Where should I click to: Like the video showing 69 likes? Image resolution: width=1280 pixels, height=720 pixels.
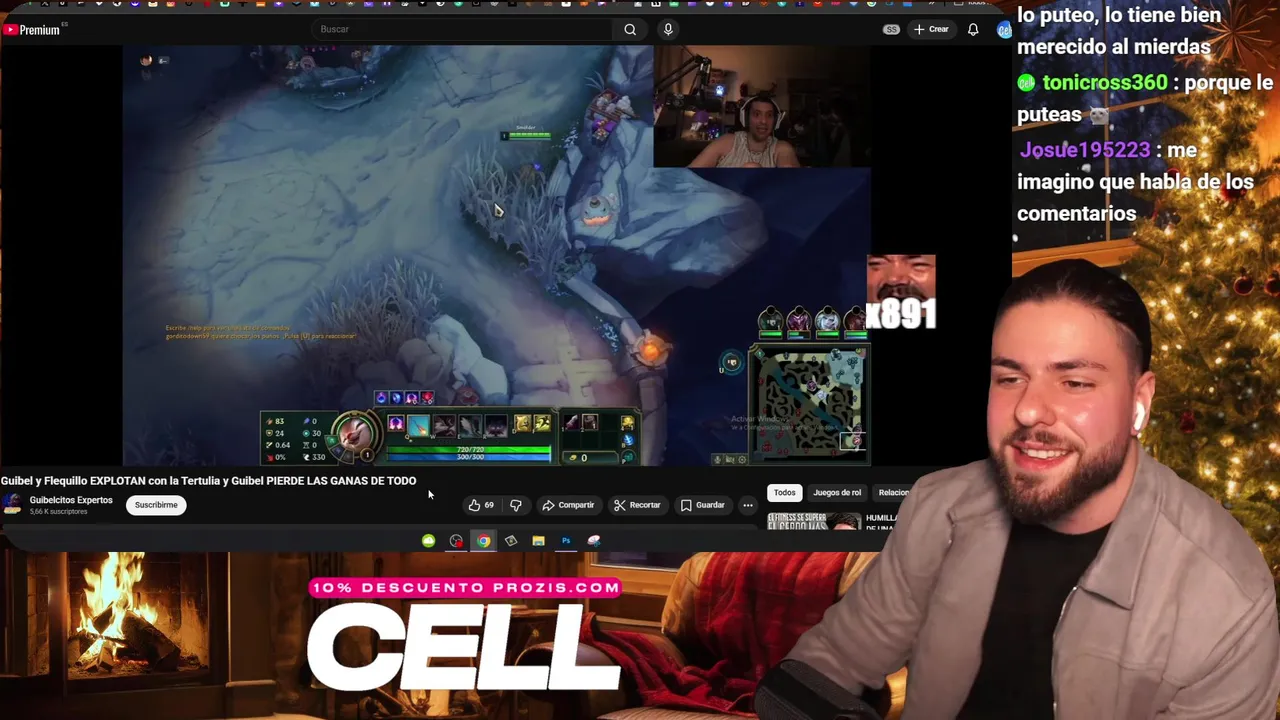coord(481,505)
